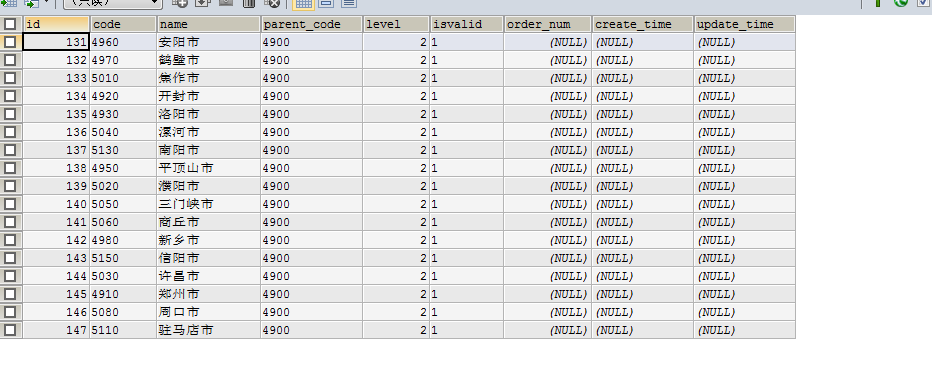Select the level cell in the 洛阳市 row
Screen dimensions: 932x370
point(396,114)
